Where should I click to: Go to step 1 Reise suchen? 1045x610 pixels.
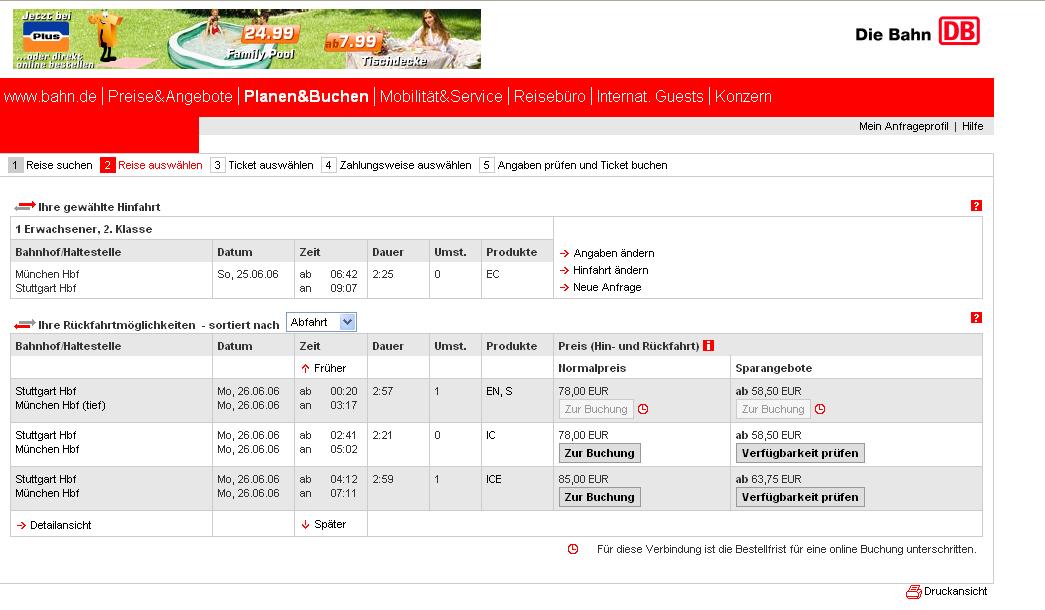coord(51,165)
